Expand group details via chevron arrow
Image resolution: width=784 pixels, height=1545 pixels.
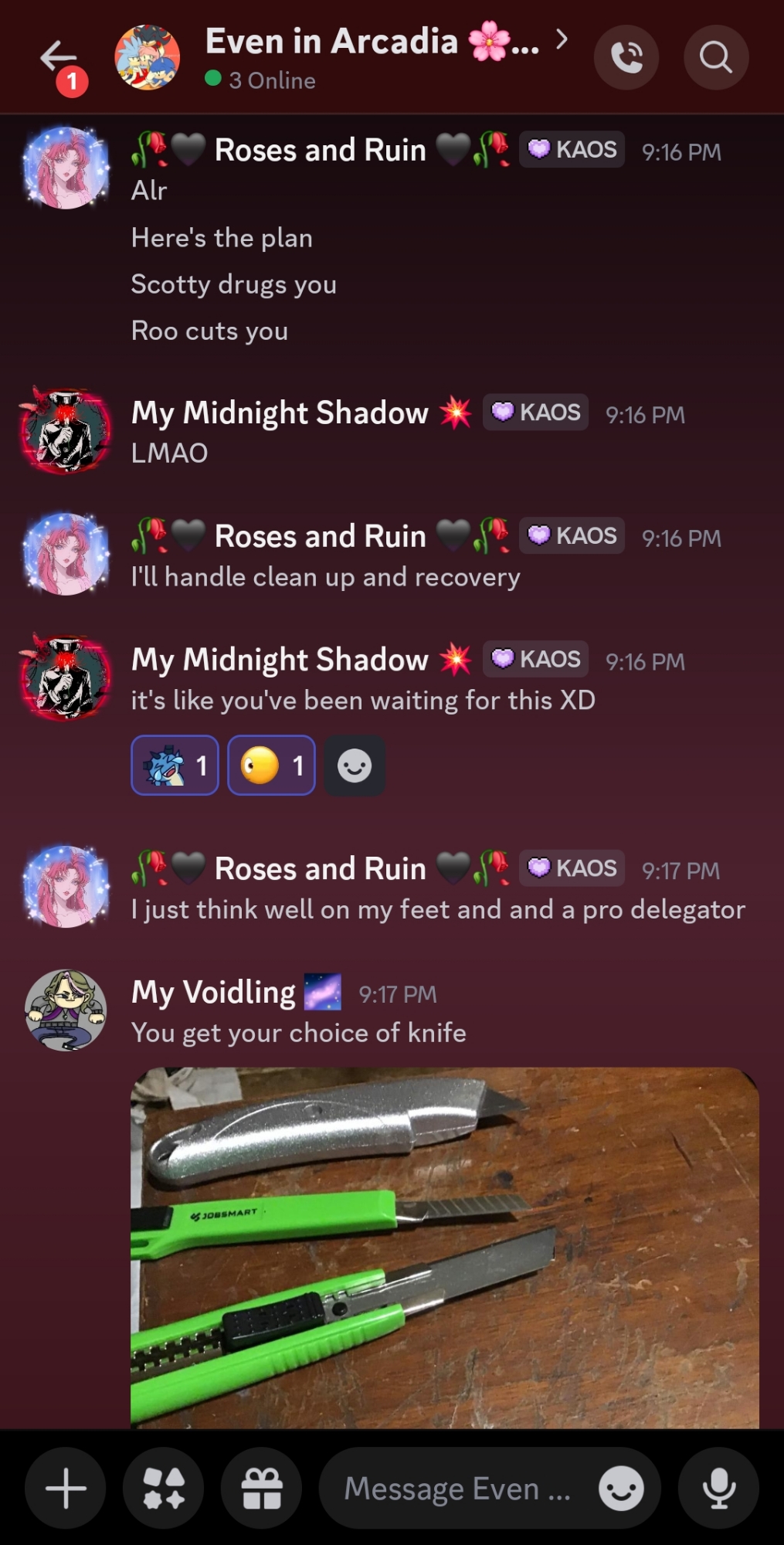pyautogui.click(x=562, y=39)
